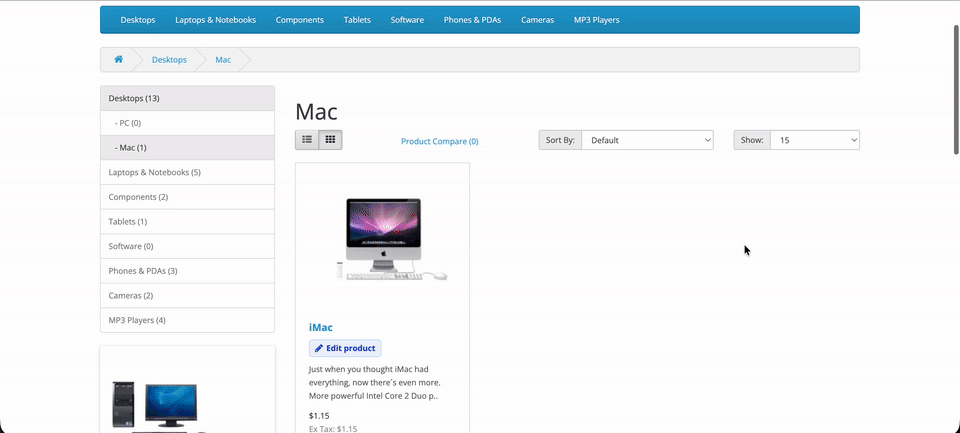Open Components navigation menu
This screenshot has width=960, height=433.
299,20
